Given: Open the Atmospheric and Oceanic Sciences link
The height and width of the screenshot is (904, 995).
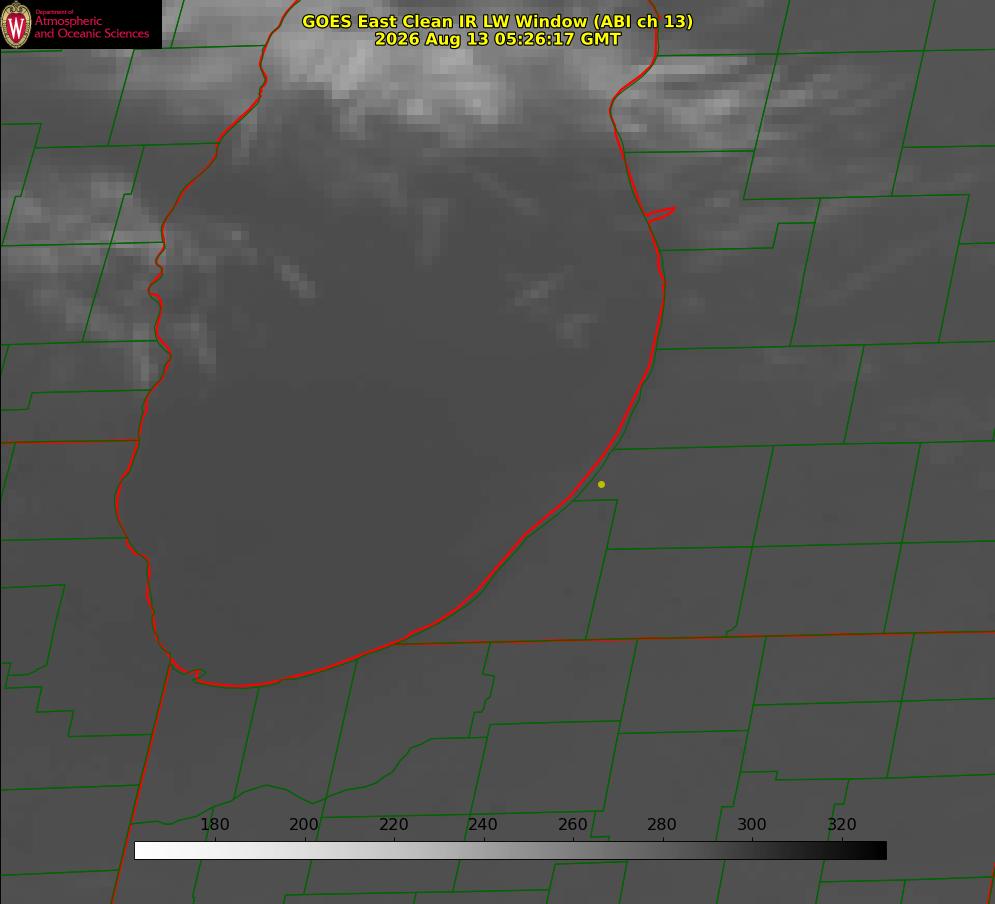Looking at the screenshot, I should pos(91,27).
